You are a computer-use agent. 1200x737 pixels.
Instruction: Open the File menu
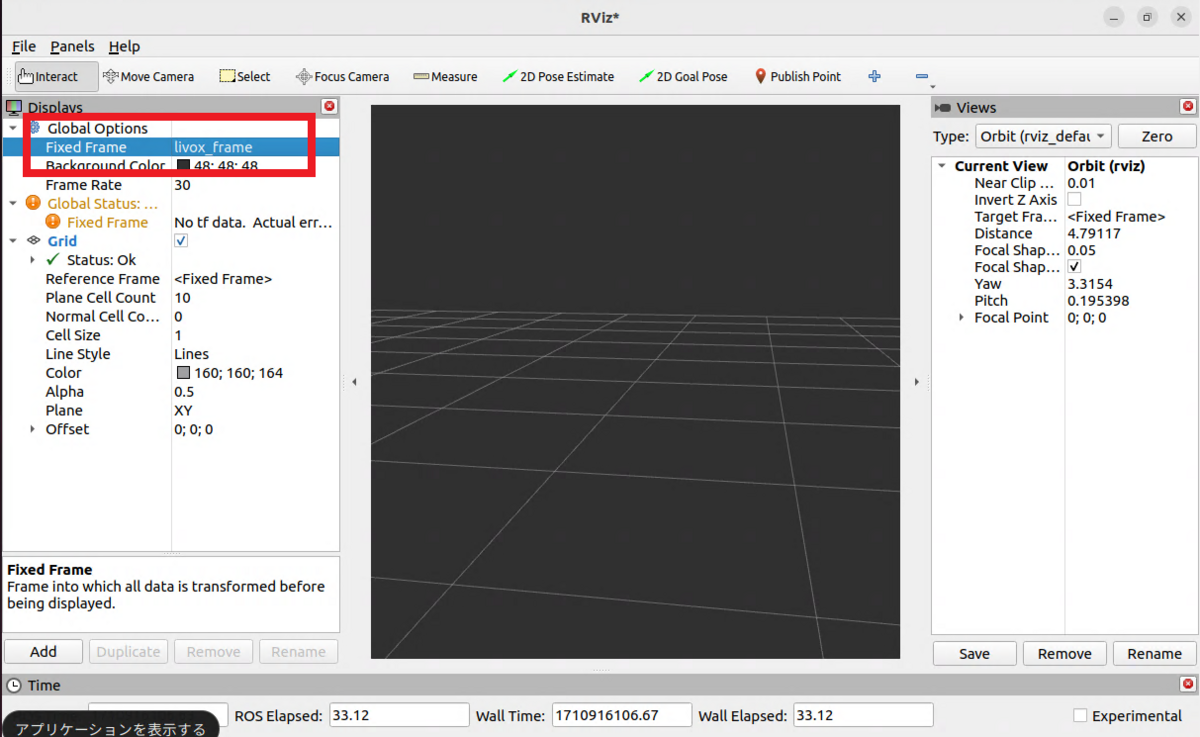(x=23, y=46)
